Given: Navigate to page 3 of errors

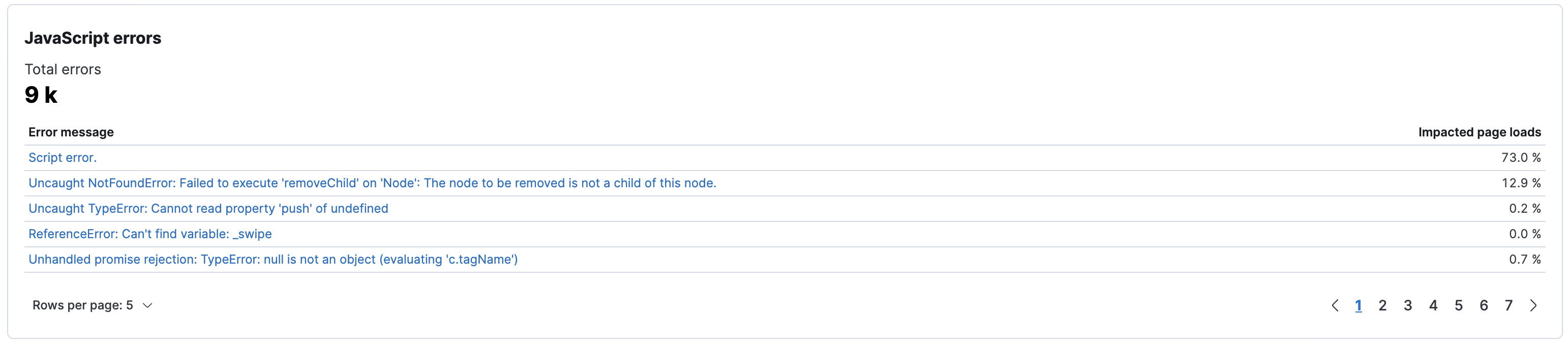Looking at the screenshot, I should (x=1408, y=305).
